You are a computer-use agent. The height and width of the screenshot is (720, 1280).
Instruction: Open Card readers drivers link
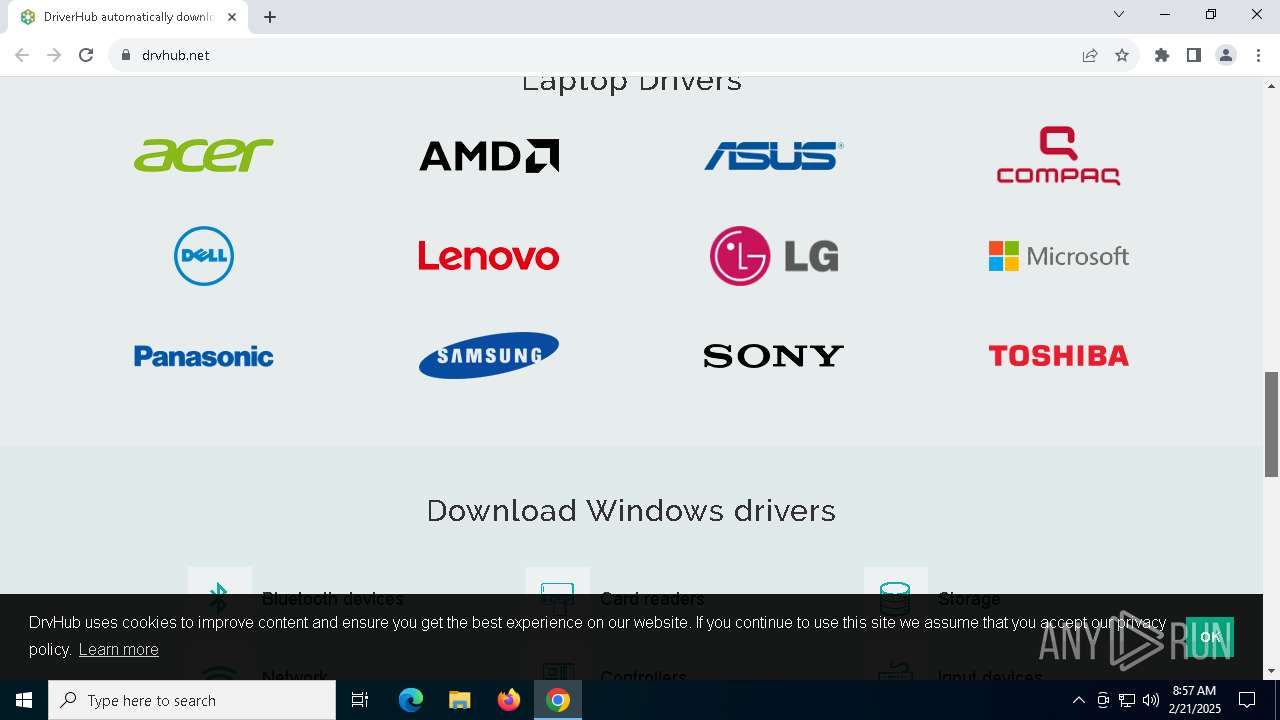(652, 598)
